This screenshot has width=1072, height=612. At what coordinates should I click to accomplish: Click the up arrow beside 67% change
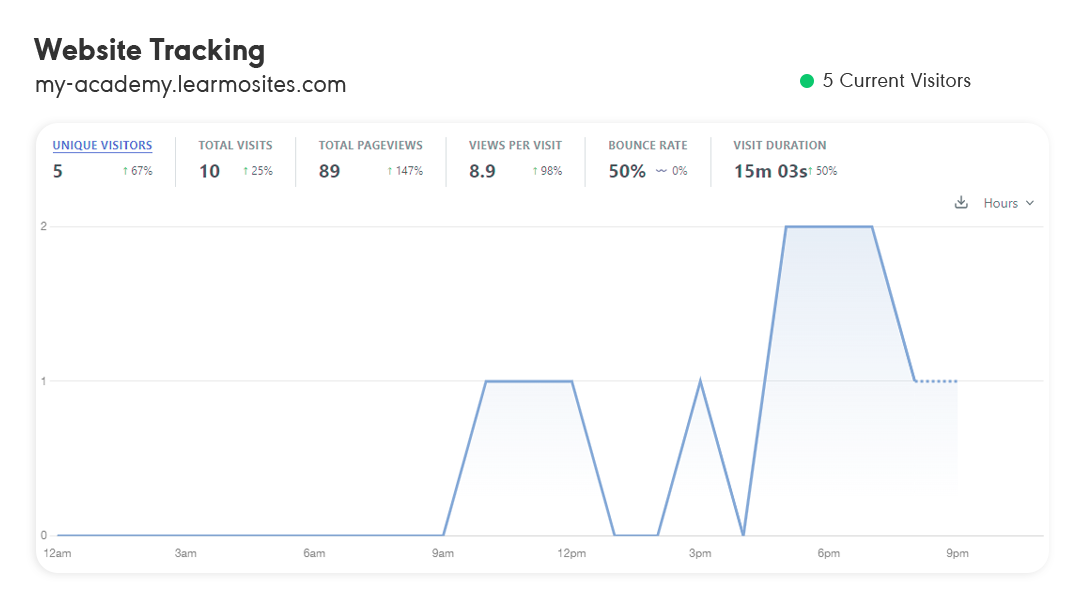(x=125, y=171)
